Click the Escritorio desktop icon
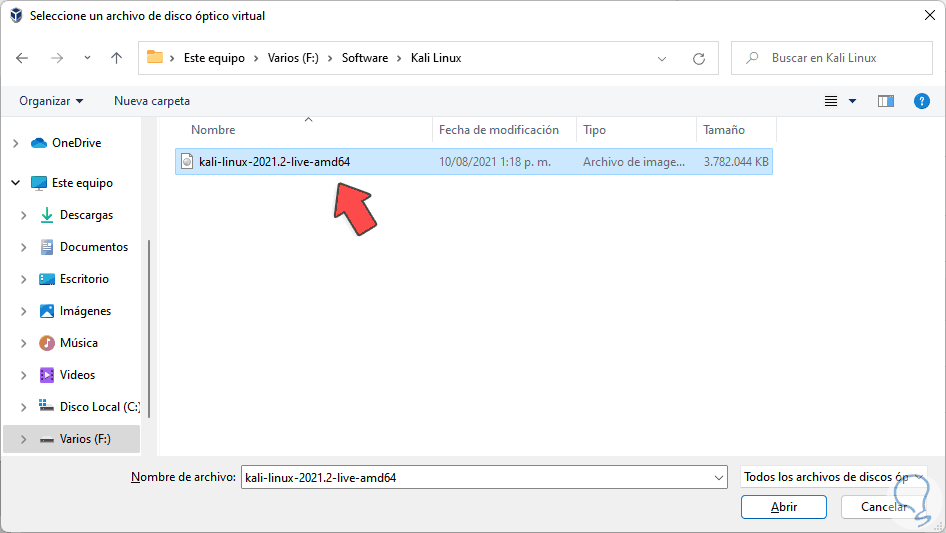946x533 pixels. [46, 279]
